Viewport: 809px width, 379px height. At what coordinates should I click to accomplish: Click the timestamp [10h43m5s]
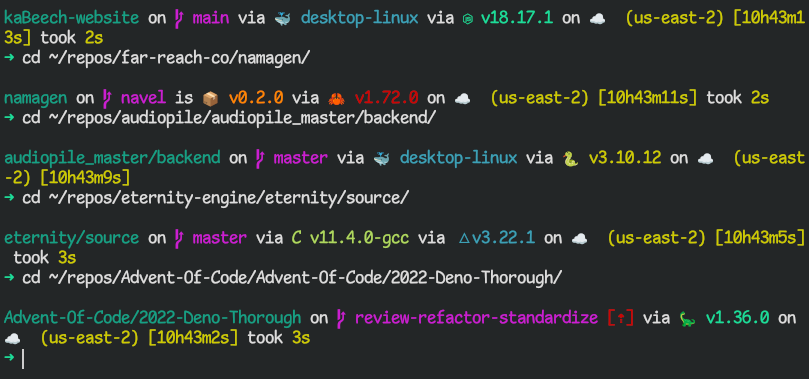tap(759, 238)
